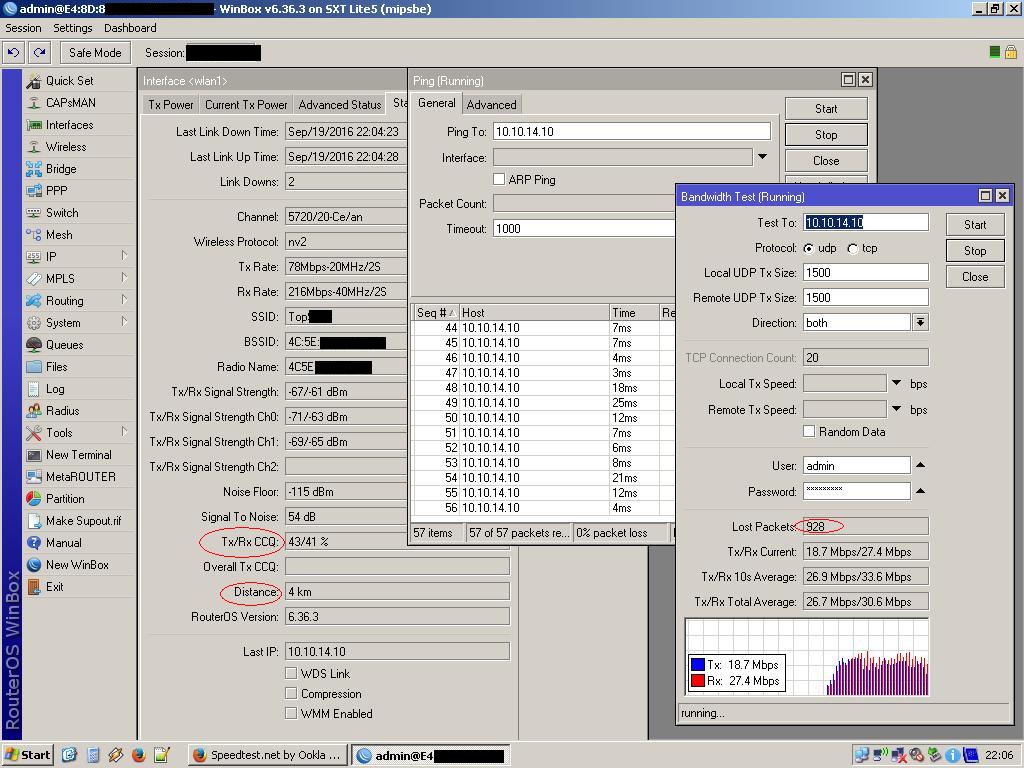Collapse the Password field arrow

click(920, 490)
